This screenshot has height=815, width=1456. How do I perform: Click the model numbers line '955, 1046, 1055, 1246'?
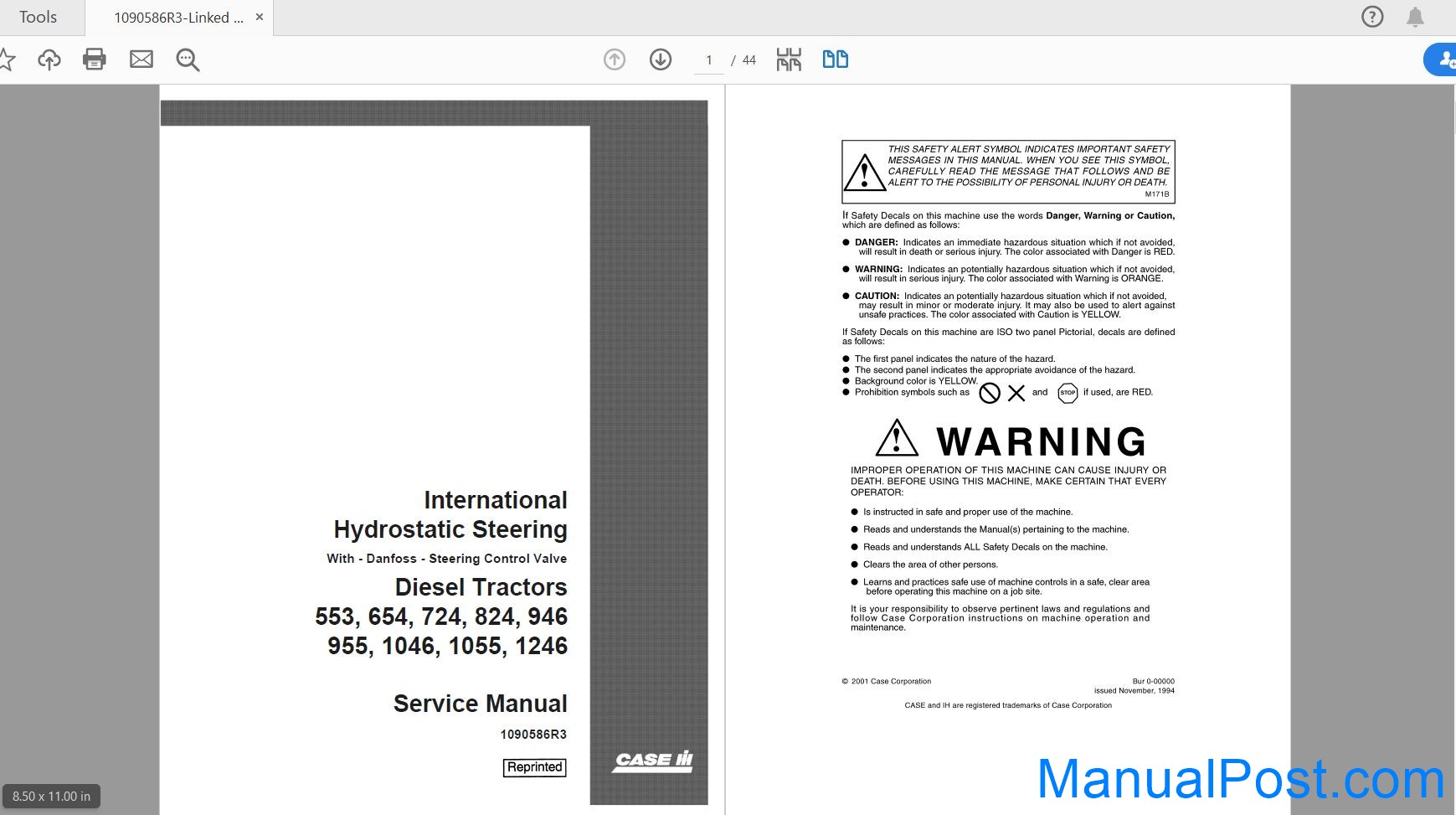tap(447, 646)
